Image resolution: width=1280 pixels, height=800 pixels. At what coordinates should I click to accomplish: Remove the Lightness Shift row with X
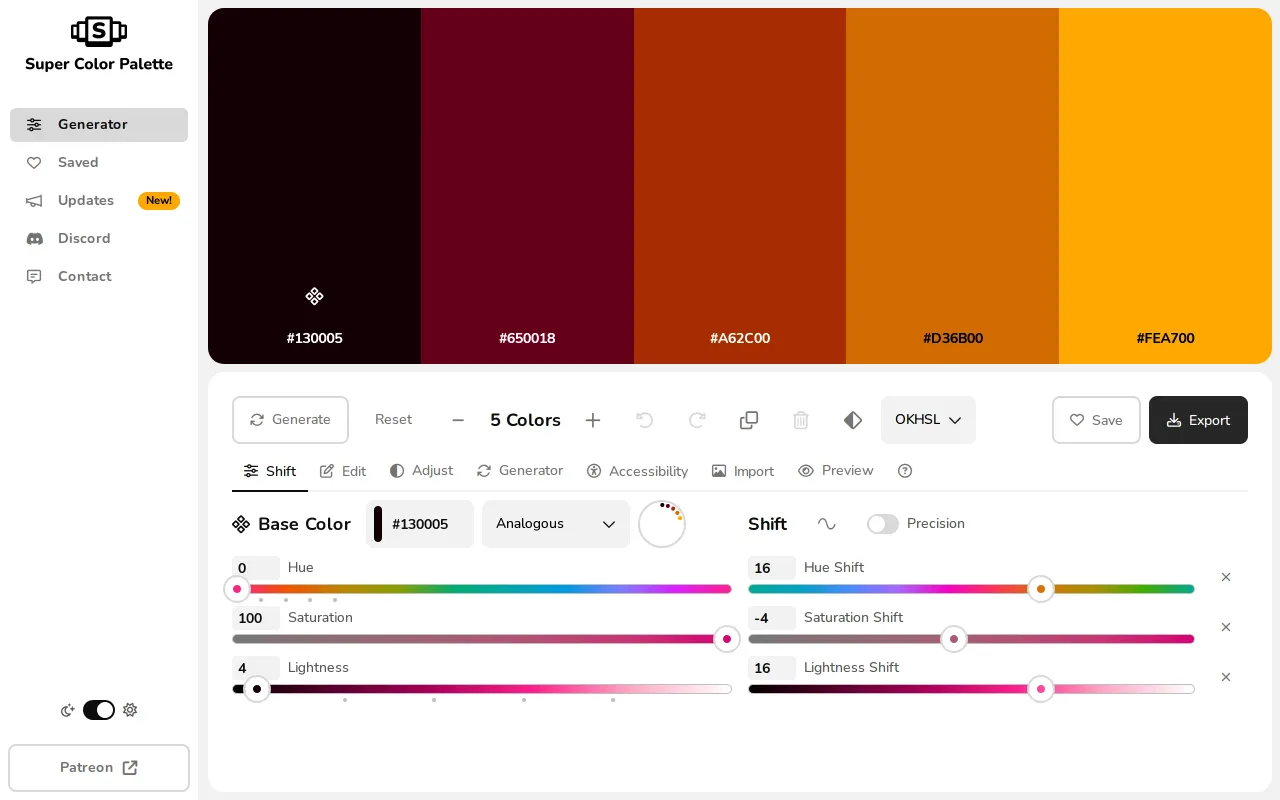tap(1226, 677)
